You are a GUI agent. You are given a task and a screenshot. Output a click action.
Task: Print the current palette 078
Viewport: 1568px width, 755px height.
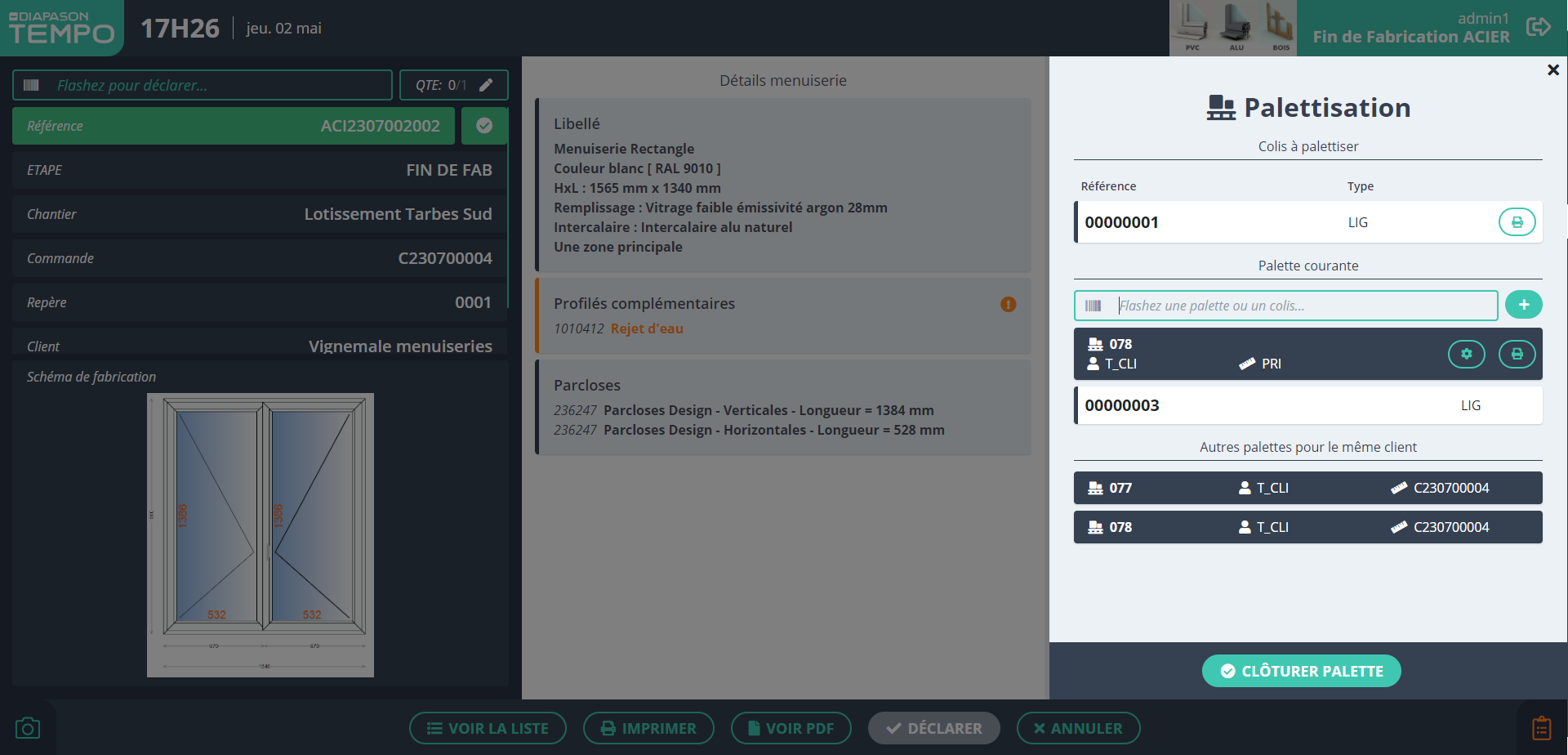tap(1517, 354)
